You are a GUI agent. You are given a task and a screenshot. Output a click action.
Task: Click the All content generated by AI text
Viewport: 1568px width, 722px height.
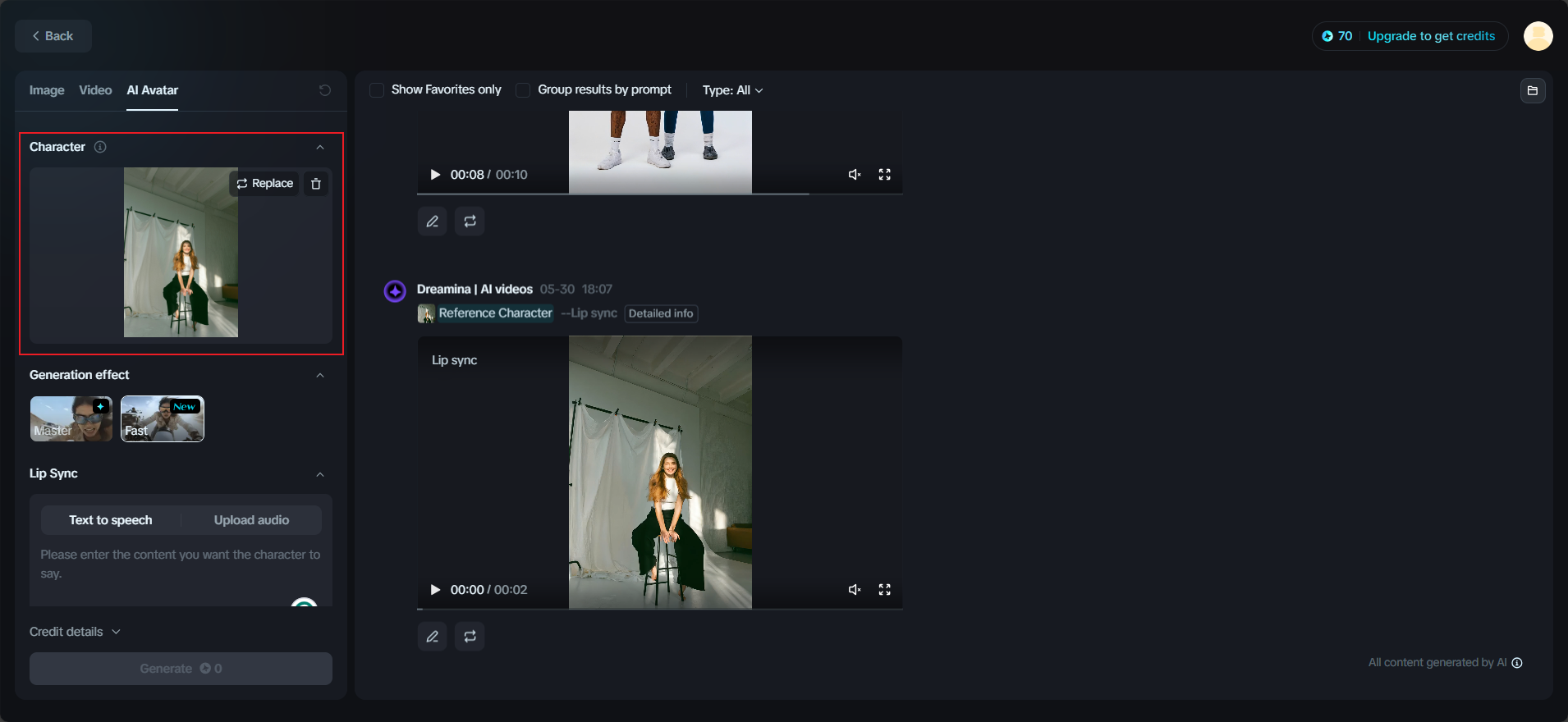pos(1437,663)
